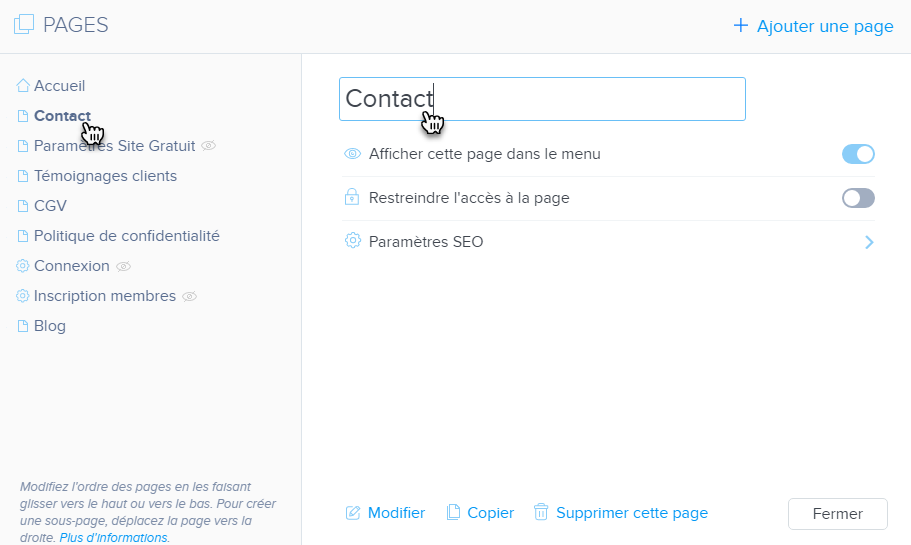Click the Contact page title field

[542, 99]
